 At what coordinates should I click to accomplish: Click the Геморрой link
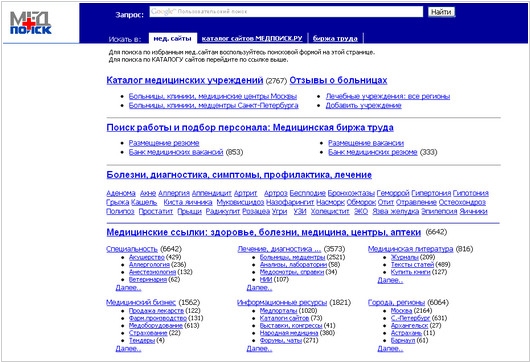[x=393, y=193]
